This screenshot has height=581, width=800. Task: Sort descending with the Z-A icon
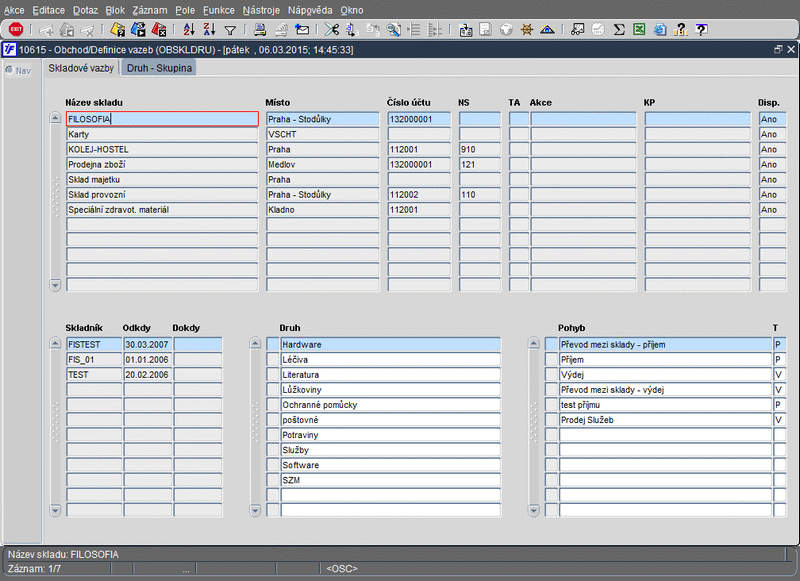click(209, 30)
